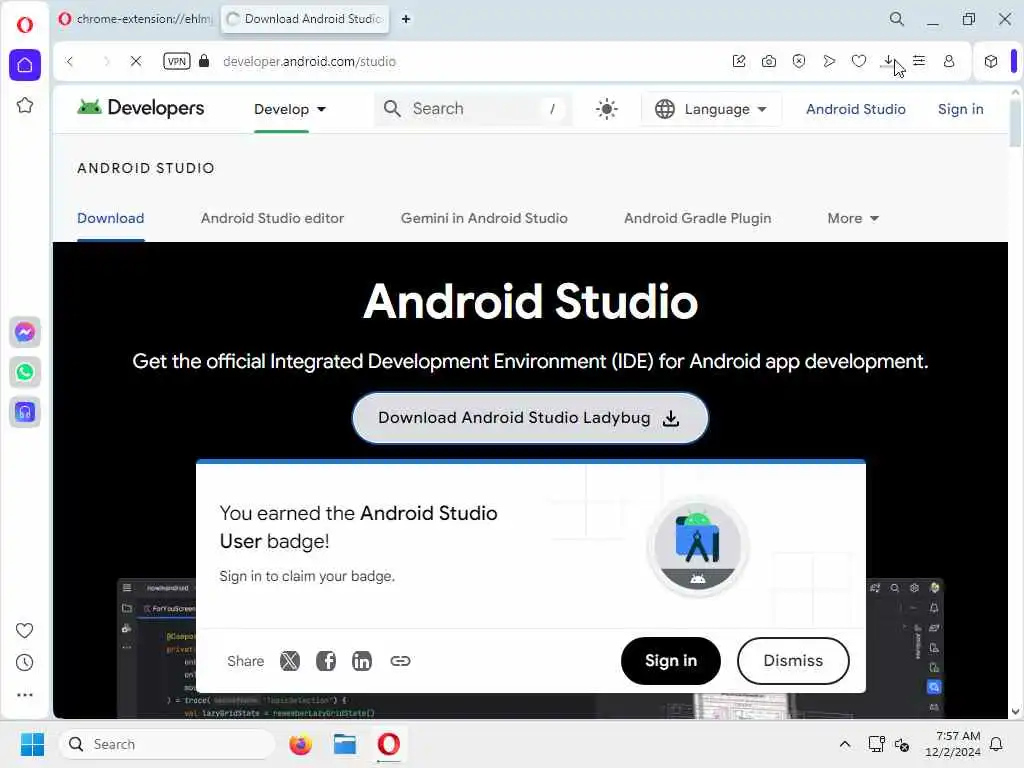Open the downloads arrow icon
The image size is (1024, 768).
[x=888, y=61]
